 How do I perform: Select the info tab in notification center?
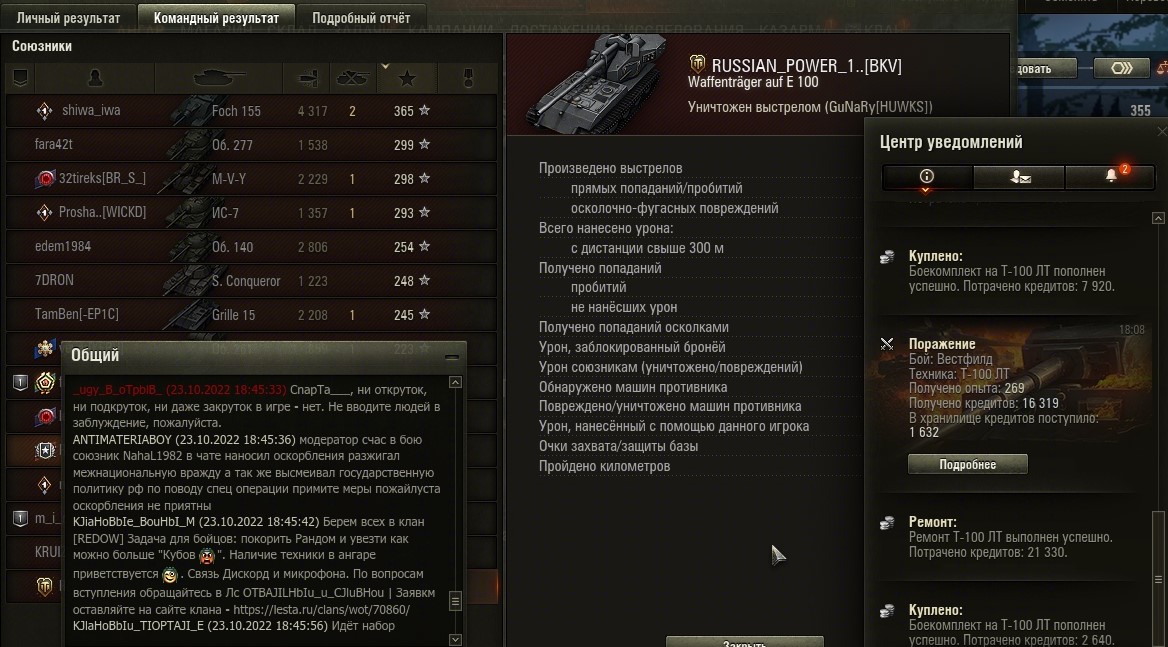click(927, 176)
